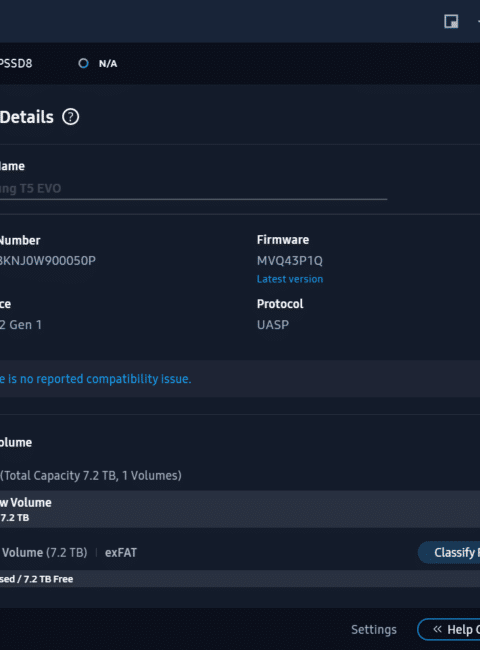Click the double chevron on Help button
This screenshot has width=480, height=650.
coord(437,629)
